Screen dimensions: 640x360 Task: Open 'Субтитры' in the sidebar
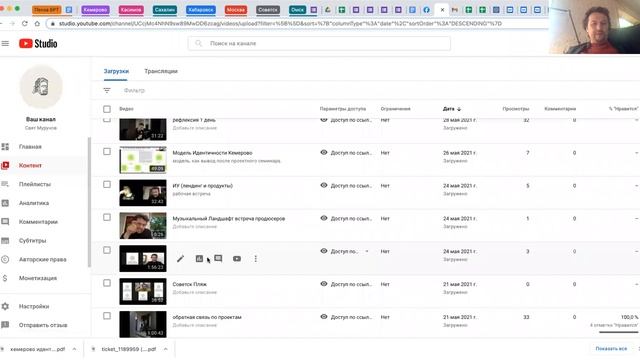[x=32, y=240]
